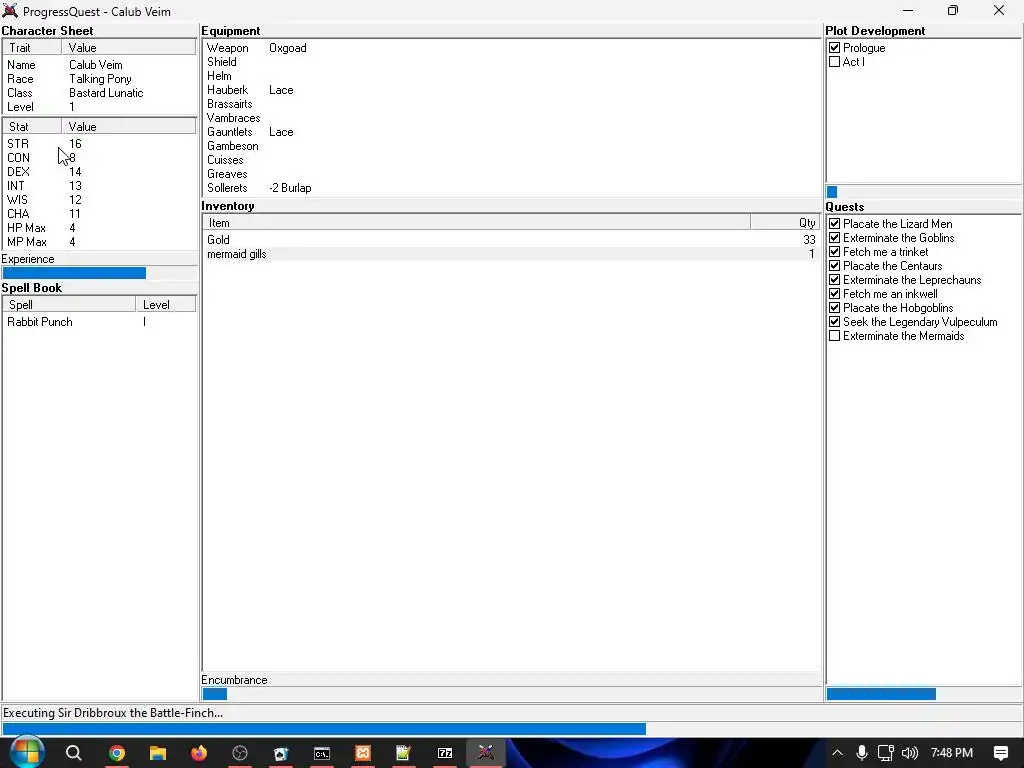Select the Greaves equipment row
1024x768 pixels.
511,174
